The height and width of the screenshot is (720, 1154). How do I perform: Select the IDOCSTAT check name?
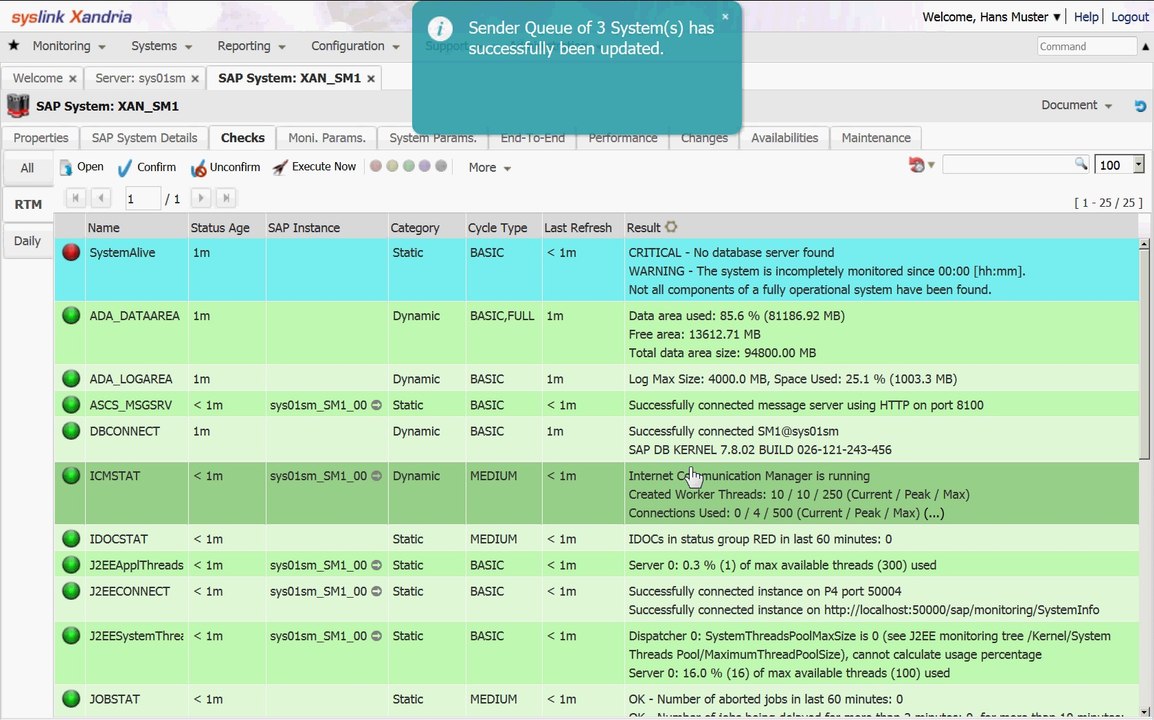118,539
